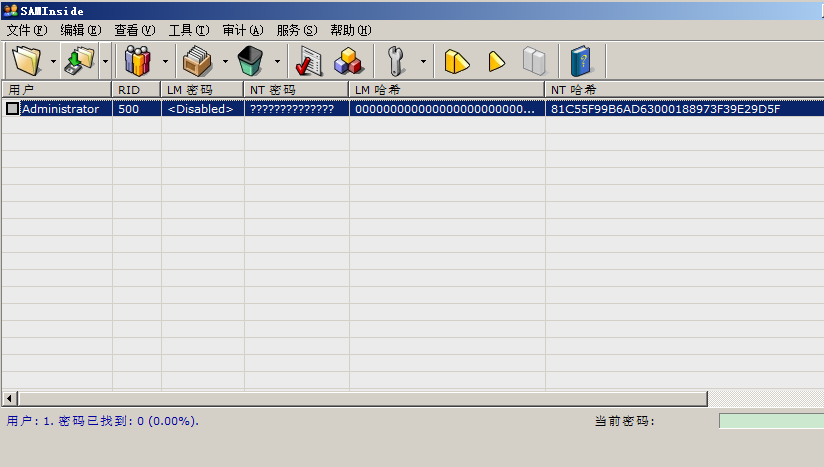Click the wrench settings toolbar icon
Image resolution: width=824 pixels, height=467 pixels.
coord(396,61)
